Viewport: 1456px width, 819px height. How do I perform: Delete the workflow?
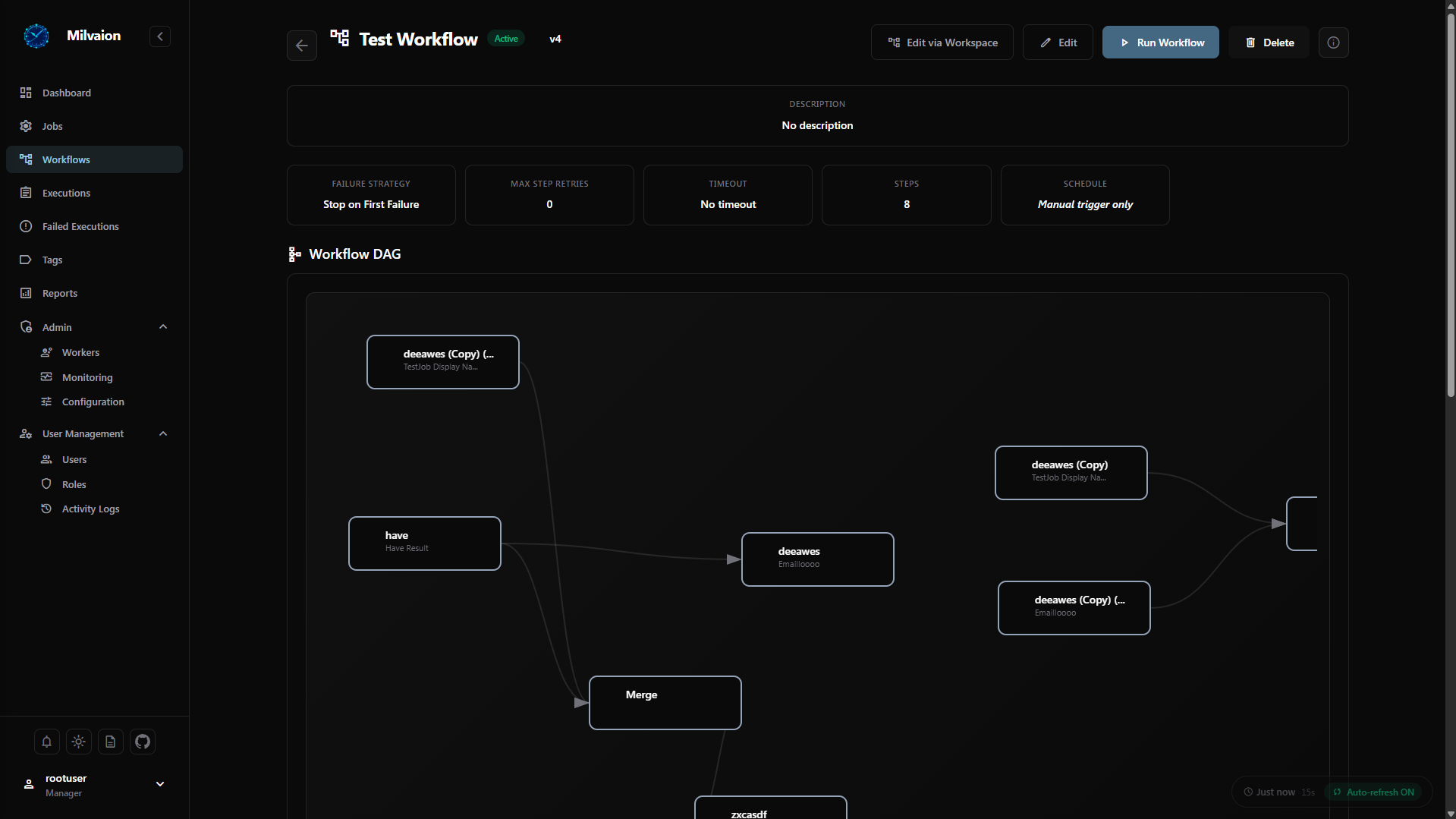coord(1269,43)
